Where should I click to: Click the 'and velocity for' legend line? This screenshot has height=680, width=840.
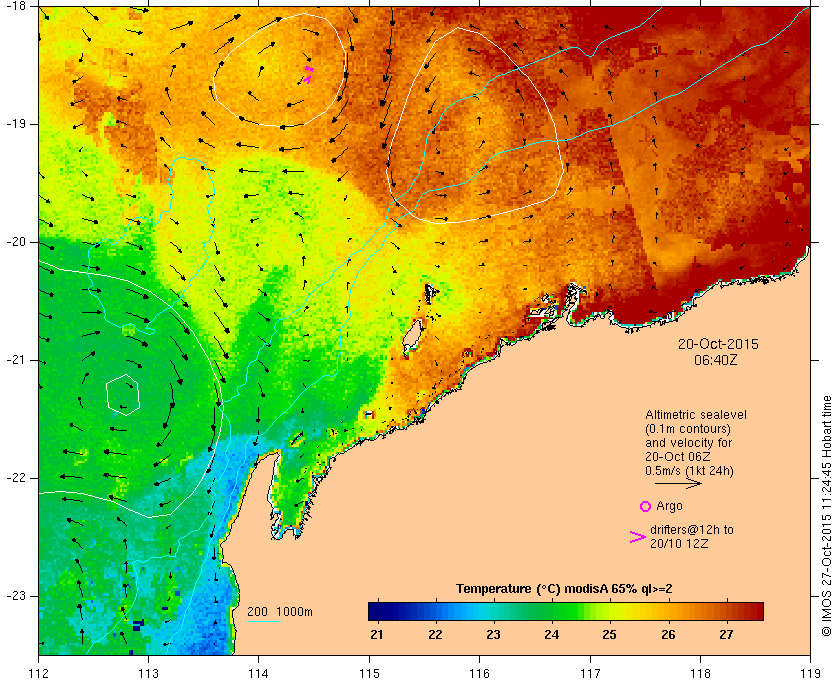[x=688, y=443]
